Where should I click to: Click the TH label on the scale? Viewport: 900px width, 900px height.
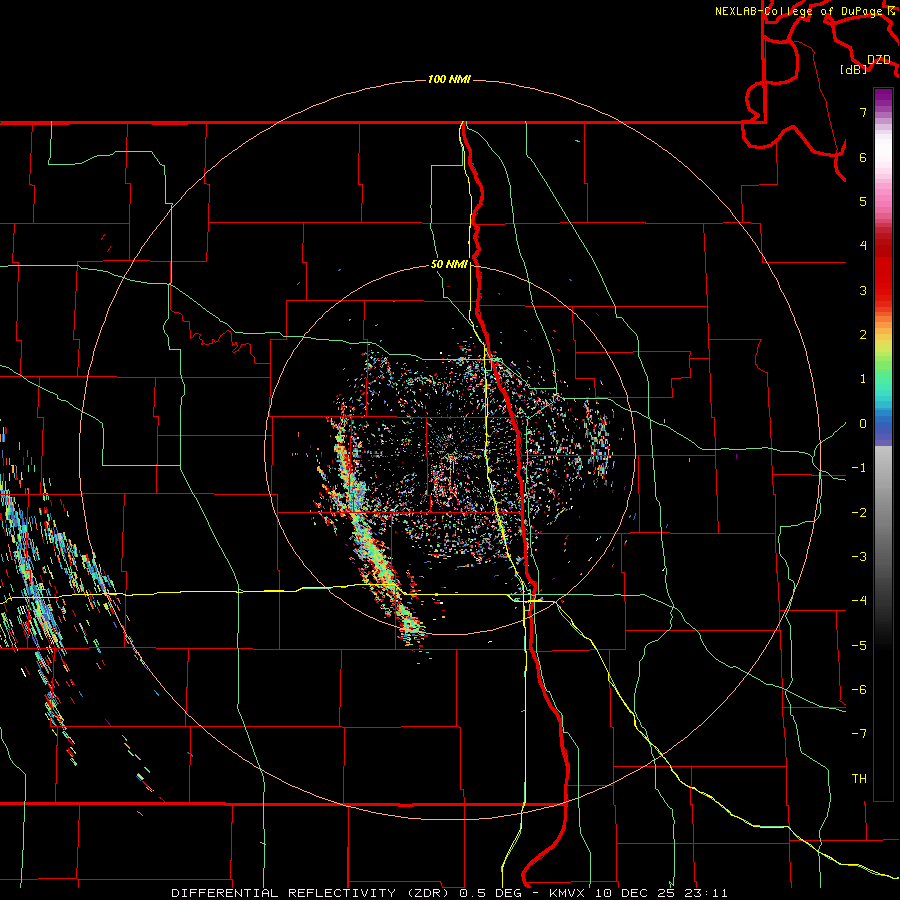(x=859, y=779)
